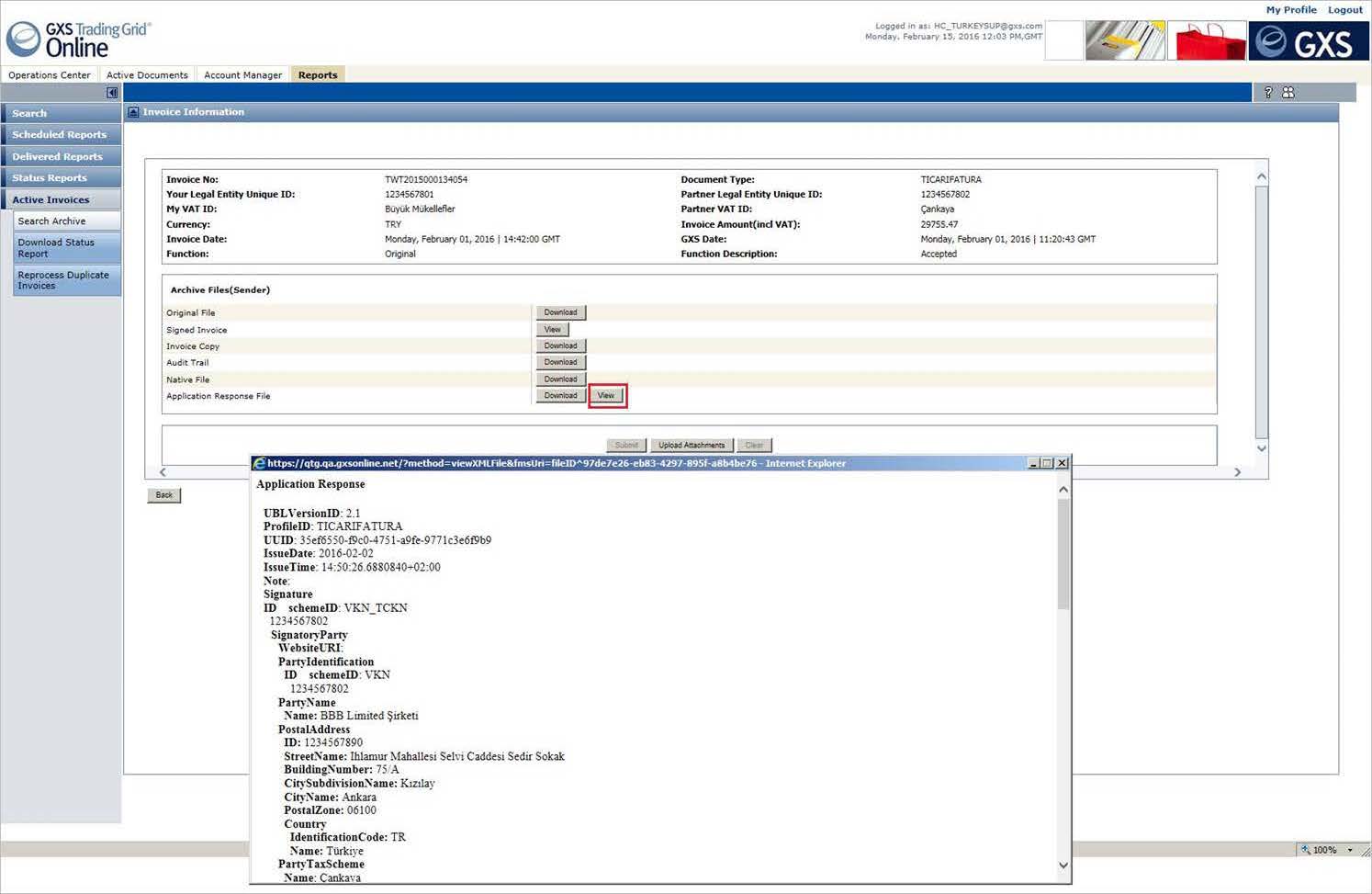Open the Operations Center tab
The height and width of the screenshot is (894, 1372).
[x=50, y=75]
